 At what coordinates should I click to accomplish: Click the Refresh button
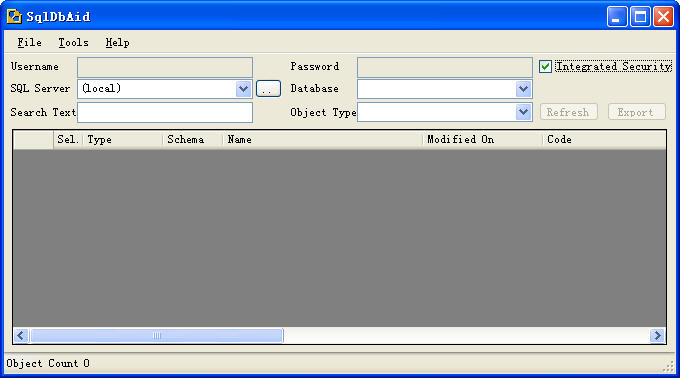pos(569,112)
